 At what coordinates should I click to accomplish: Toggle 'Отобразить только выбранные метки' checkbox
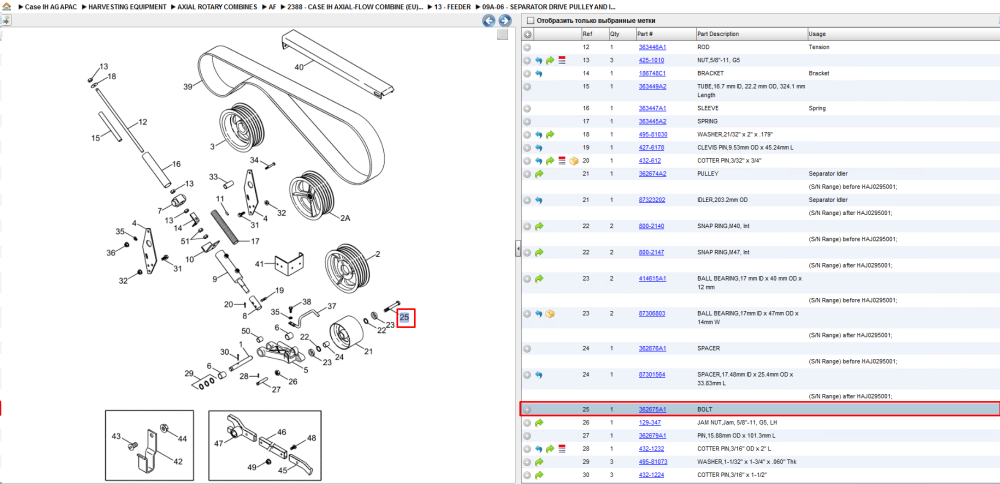(x=531, y=20)
